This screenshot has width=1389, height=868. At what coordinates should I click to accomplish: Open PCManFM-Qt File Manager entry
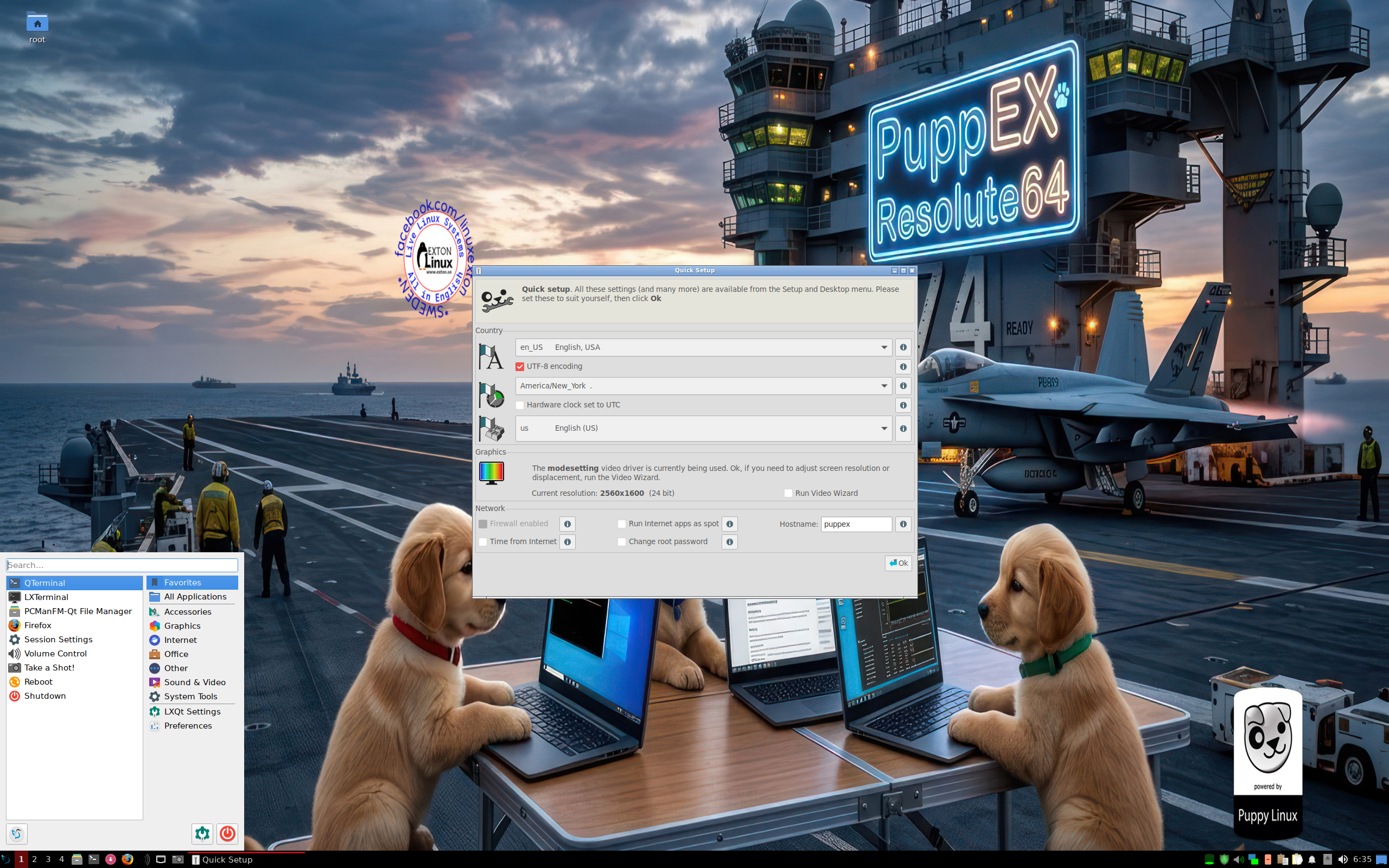(75, 611)
